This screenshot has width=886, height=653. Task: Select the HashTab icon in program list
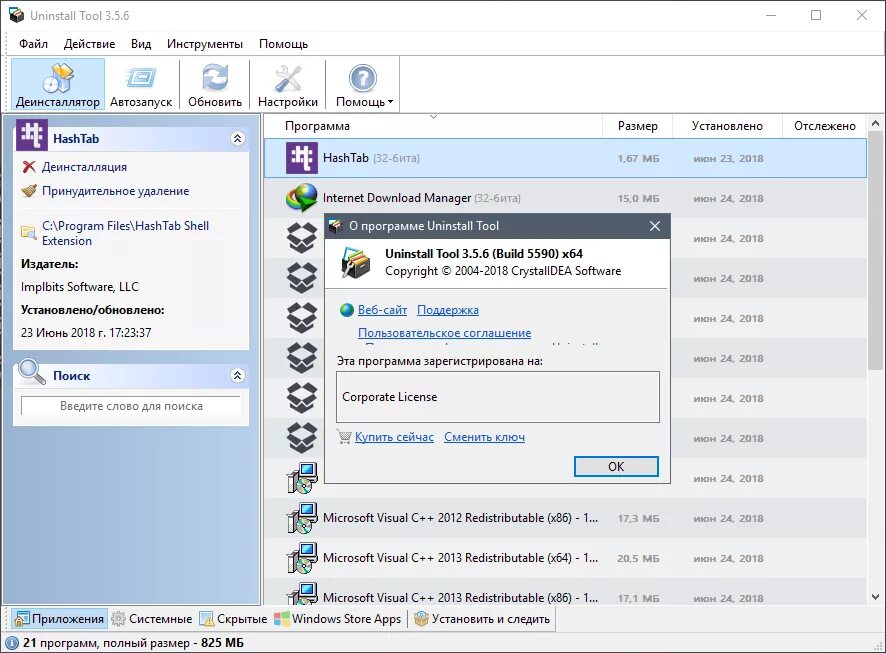coord(302,158)
